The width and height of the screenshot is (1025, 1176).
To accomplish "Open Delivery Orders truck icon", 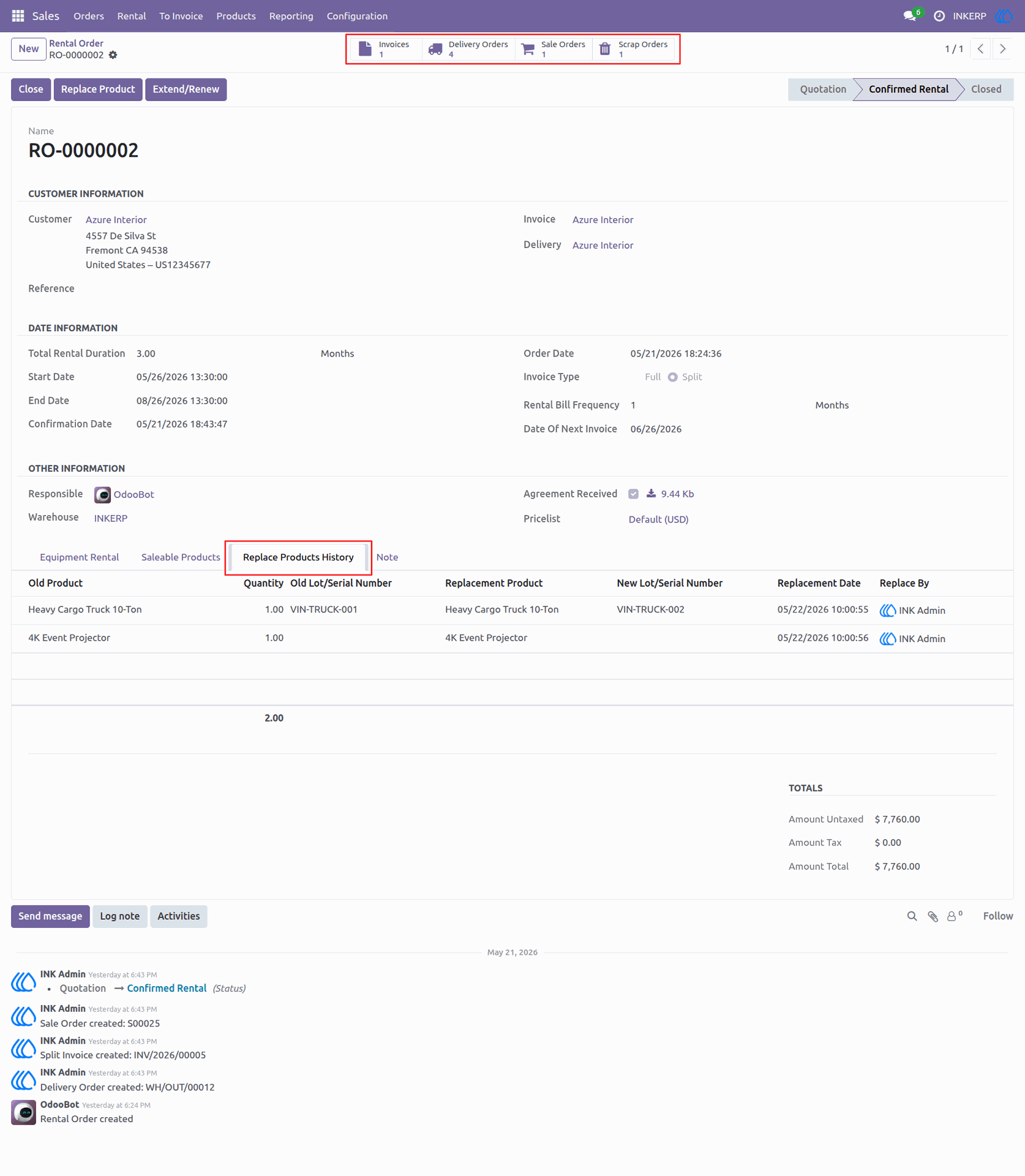I will coord(435,49).
